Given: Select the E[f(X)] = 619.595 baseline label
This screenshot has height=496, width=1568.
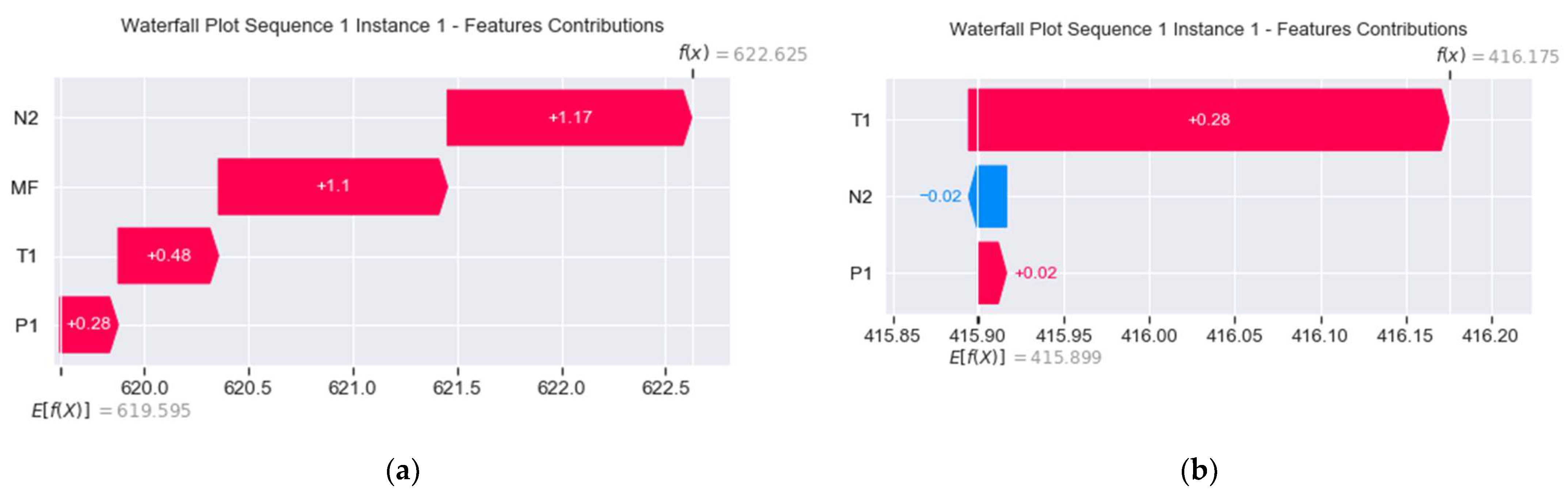Looking at the screenshot, I should (111, 411).
